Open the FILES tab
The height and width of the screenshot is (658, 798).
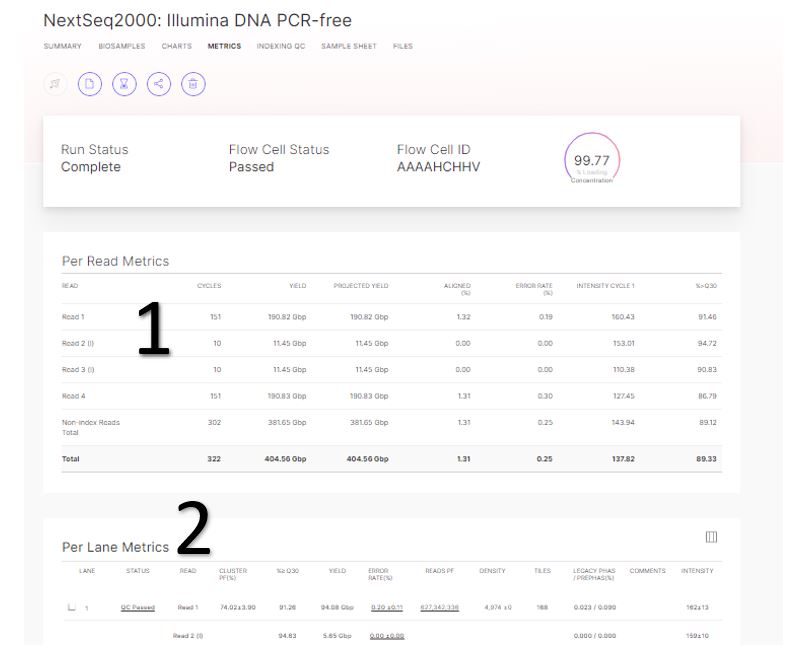click(403, 46)
